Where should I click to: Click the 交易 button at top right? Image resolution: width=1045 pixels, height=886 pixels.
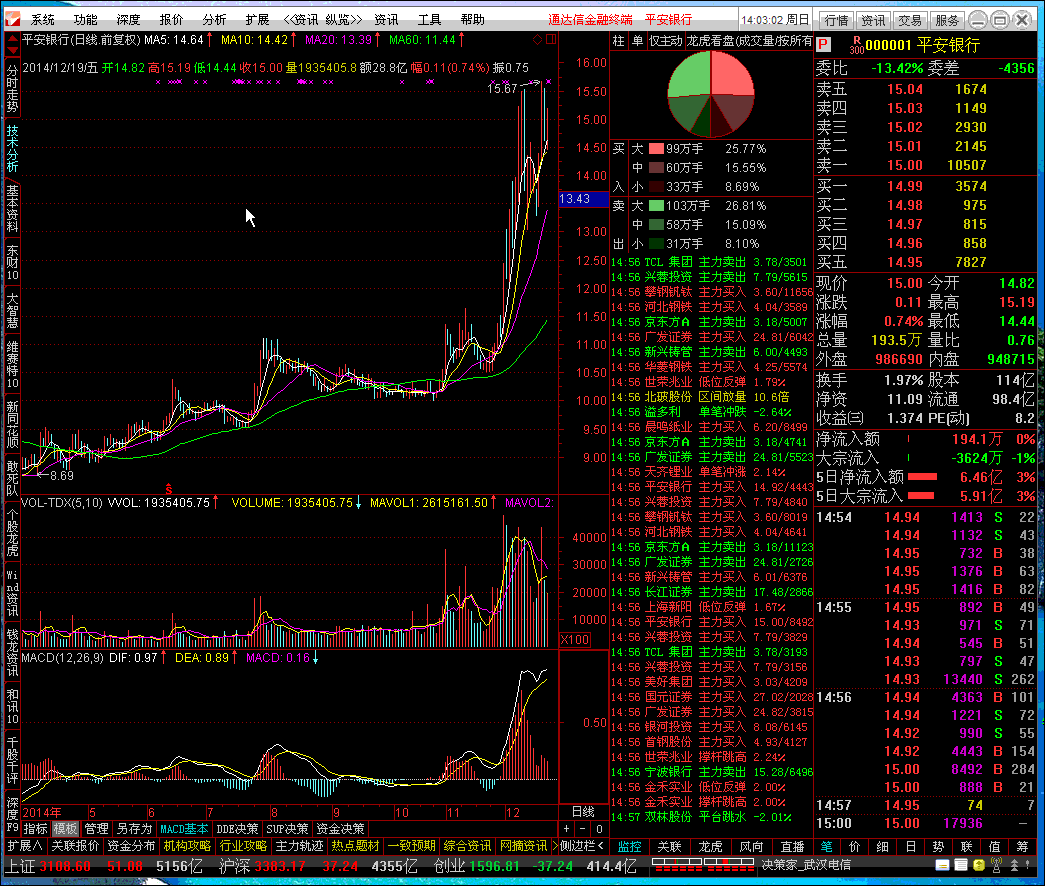pos(910,20)
